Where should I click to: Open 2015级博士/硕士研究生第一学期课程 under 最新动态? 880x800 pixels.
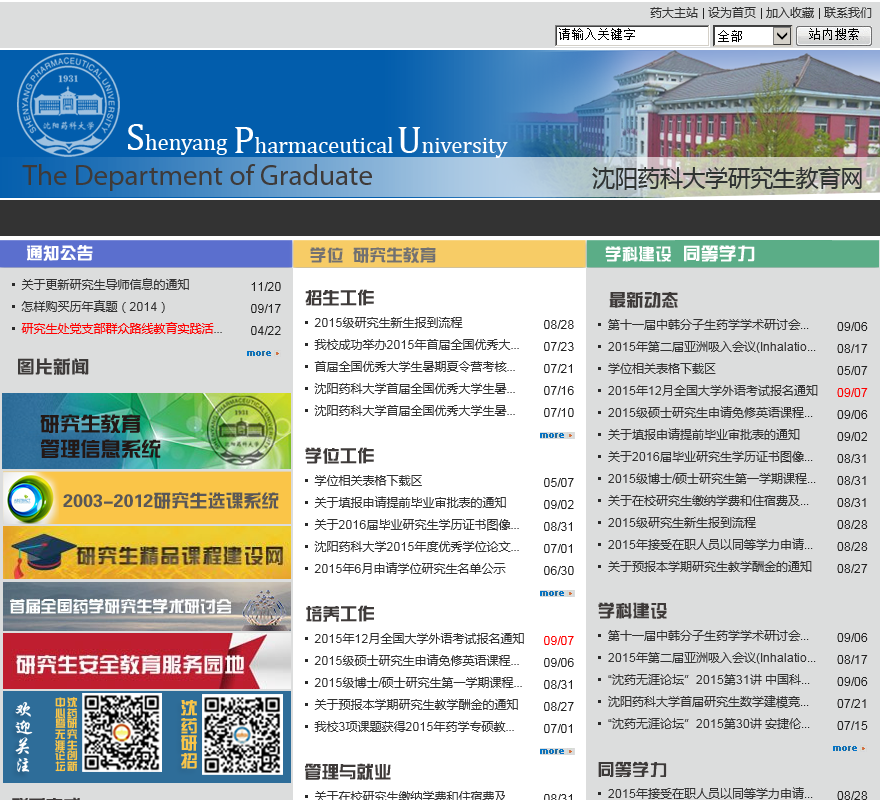tap(711, 478)
